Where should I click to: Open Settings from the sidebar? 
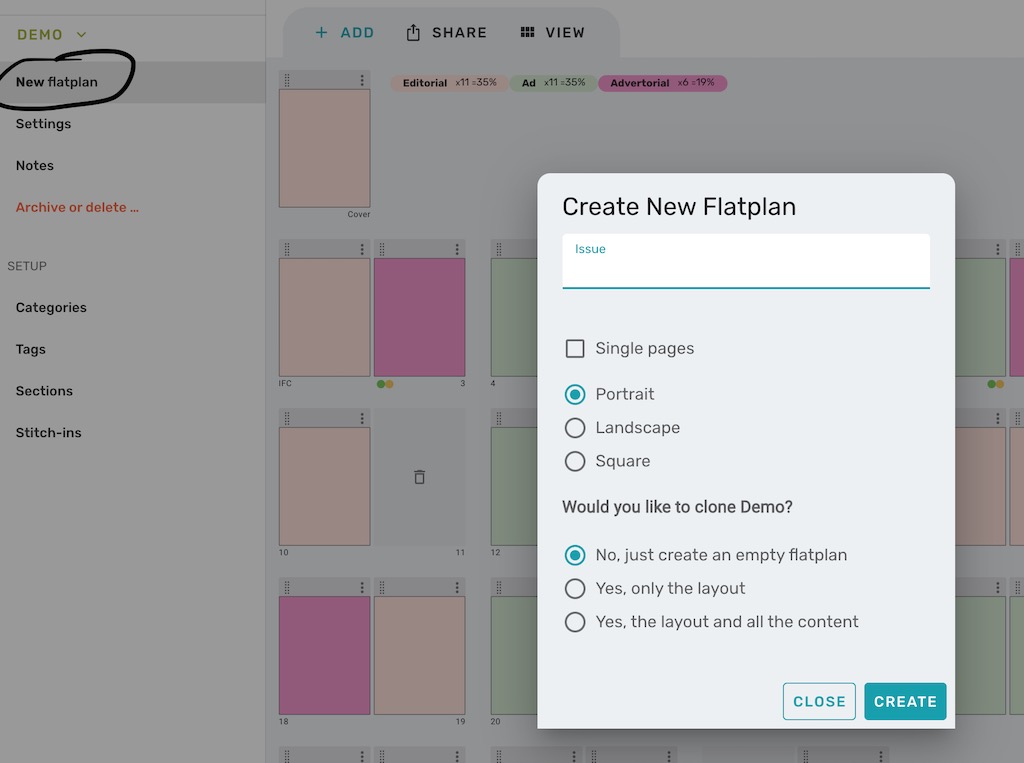[43, 124]
